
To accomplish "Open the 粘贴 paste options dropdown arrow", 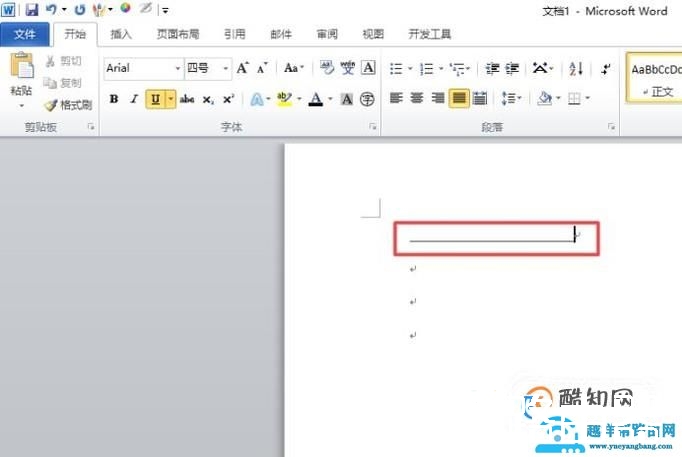I will point(21,106).
